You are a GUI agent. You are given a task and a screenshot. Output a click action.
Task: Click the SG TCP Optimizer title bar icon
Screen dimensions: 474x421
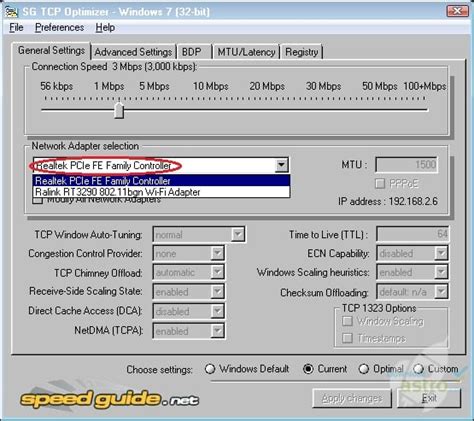11,12
